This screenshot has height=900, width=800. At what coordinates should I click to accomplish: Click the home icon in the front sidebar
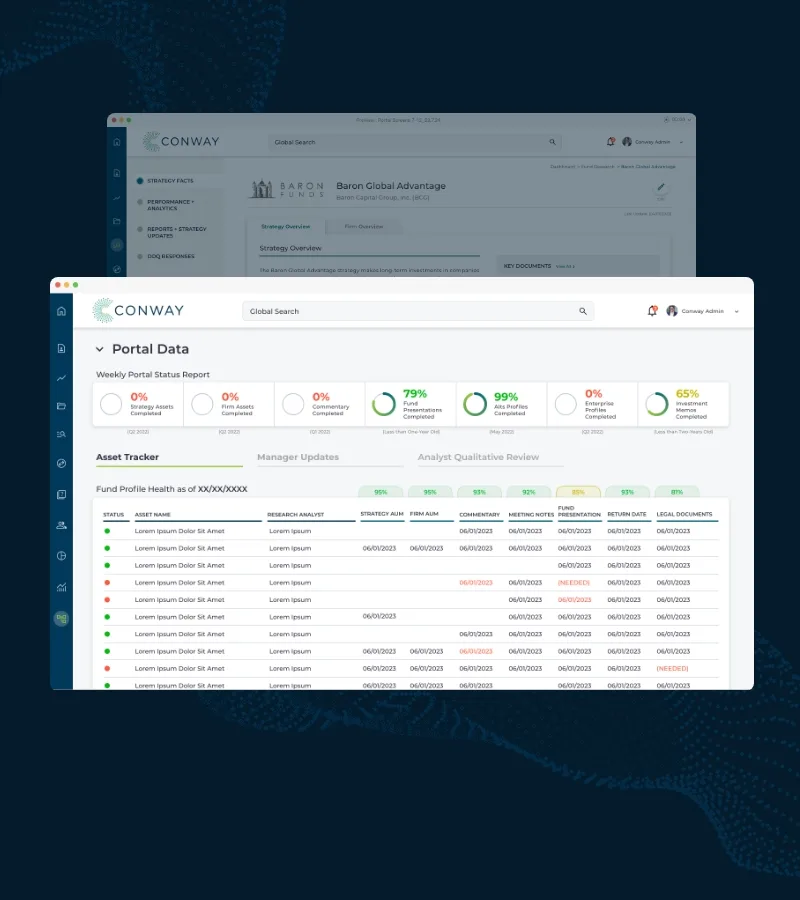[61, 311]
